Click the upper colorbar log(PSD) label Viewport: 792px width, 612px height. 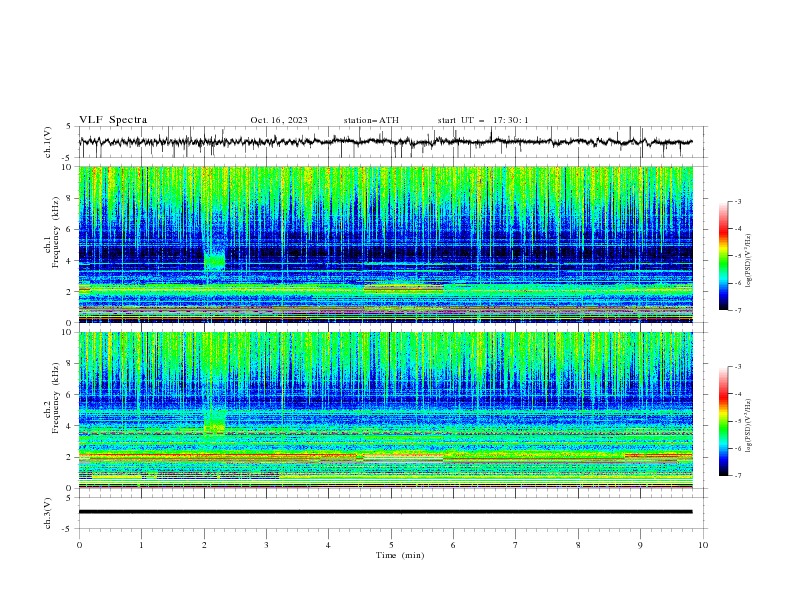pyautogui.click(x=748, y=261)
